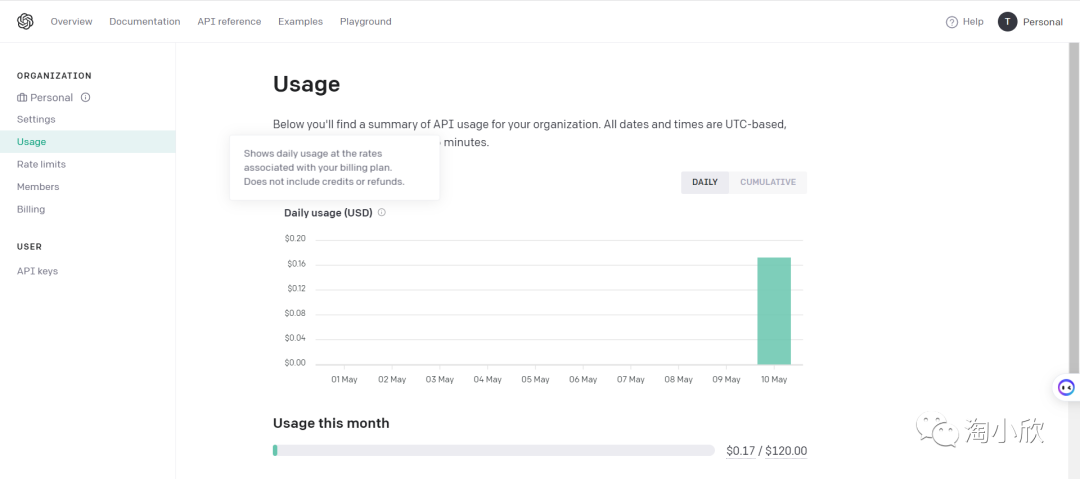Click the monthly usage progress bar
Viewport: 1080px width, 479px height.
493,451
